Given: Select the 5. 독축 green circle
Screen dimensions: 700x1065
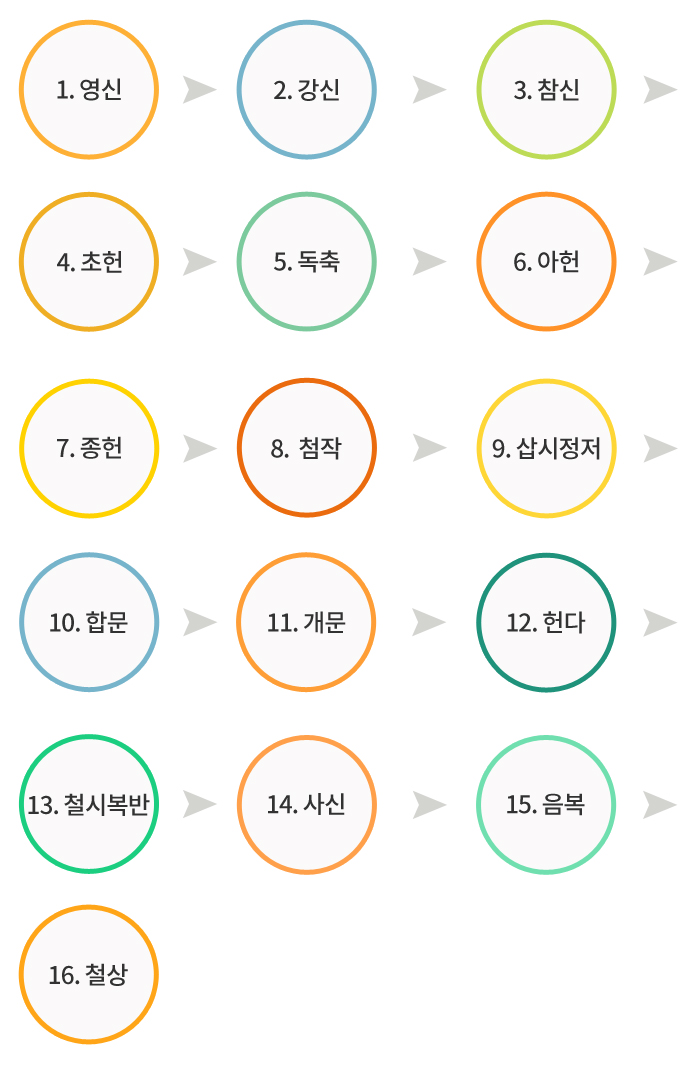Looking at the screenshot, I should pyautogui.click(x=306, y=261).
